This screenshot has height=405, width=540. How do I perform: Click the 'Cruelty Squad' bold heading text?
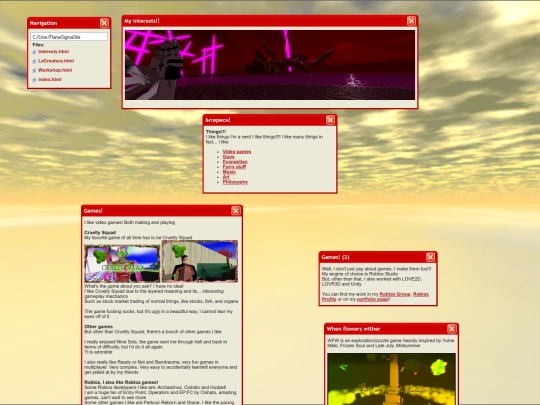pos(100,232)
